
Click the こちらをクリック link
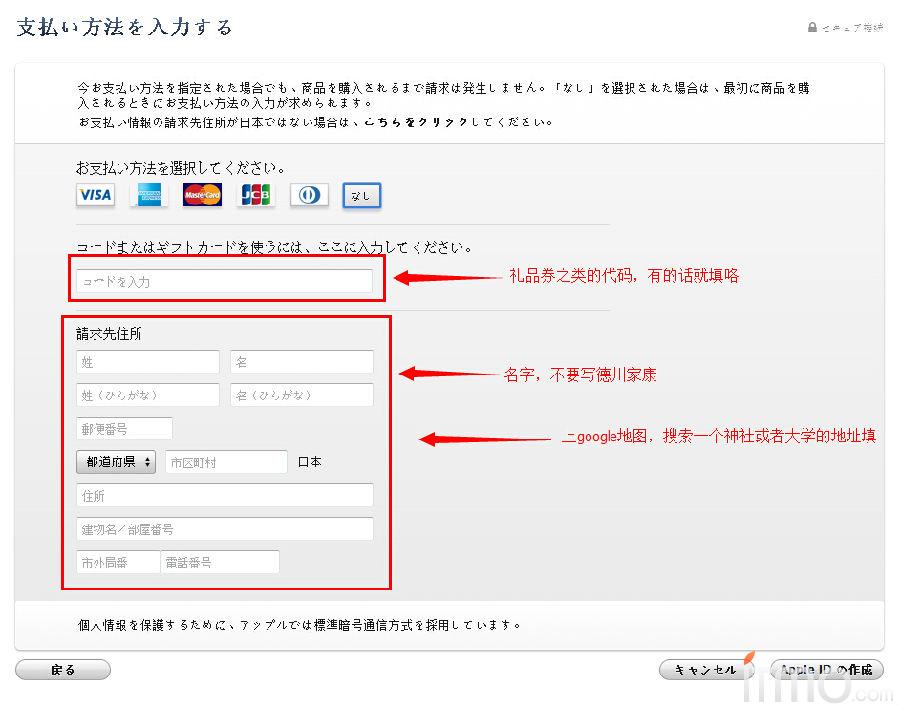pos(407,122)
